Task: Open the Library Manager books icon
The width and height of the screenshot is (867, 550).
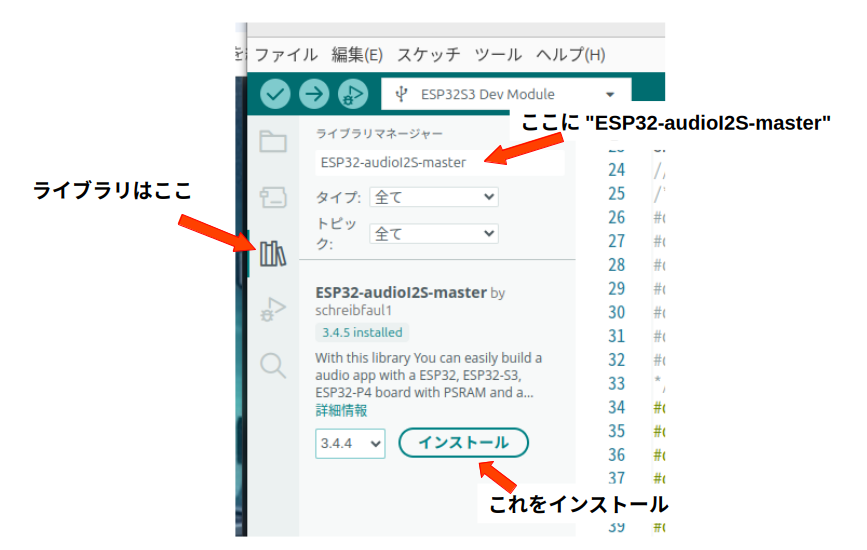Action: [x=273, y=254]
